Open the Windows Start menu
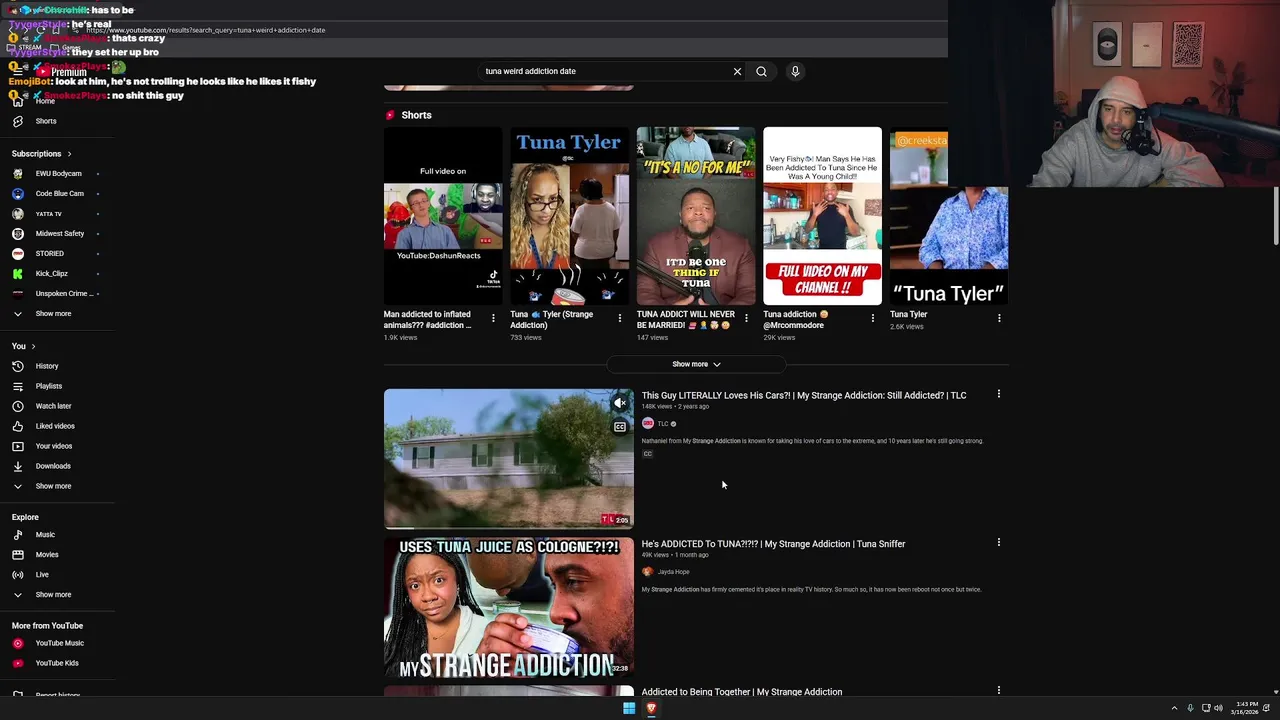 pos(629,708)
